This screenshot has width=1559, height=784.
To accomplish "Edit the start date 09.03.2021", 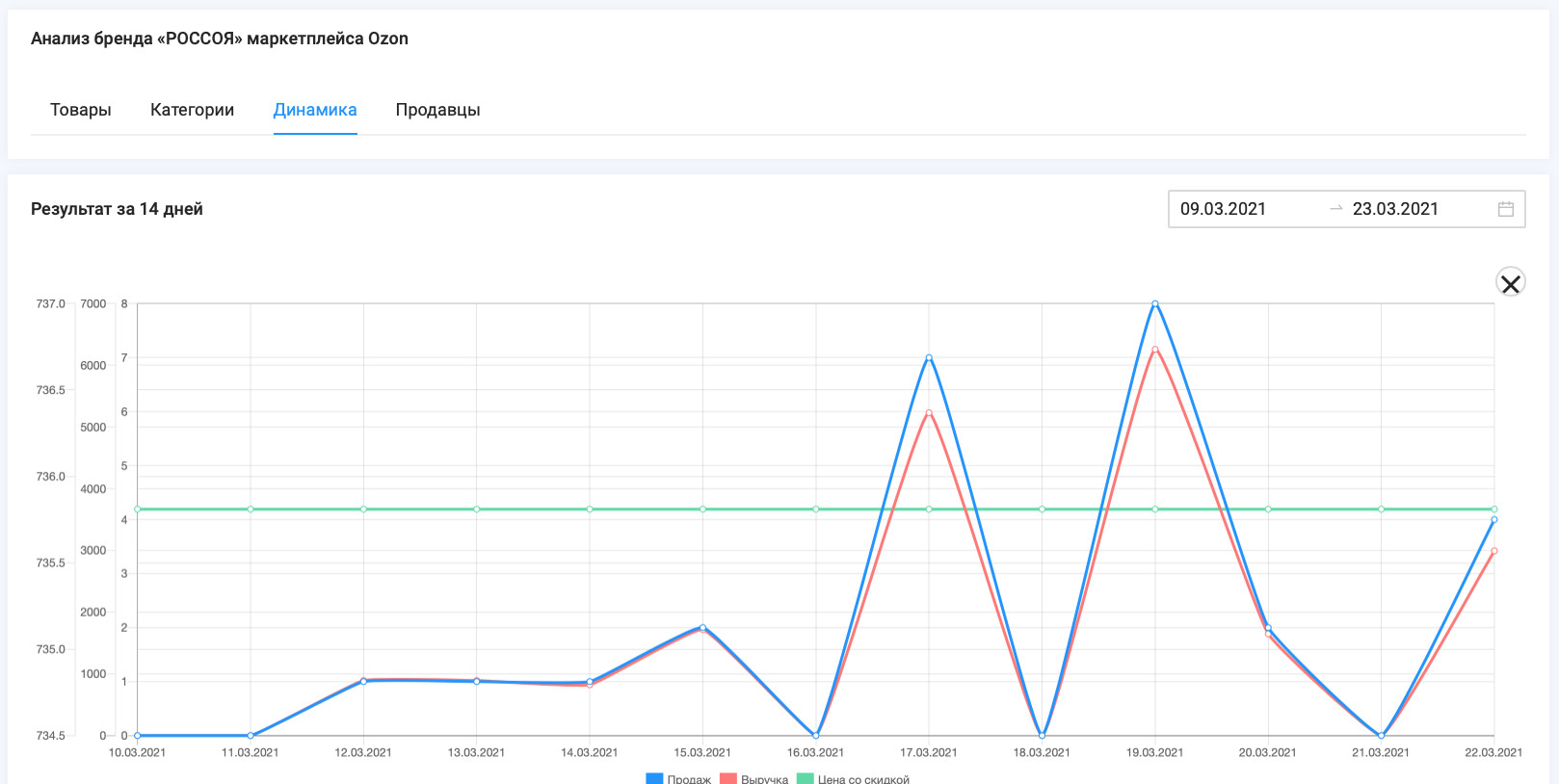I will [1224, 209].
